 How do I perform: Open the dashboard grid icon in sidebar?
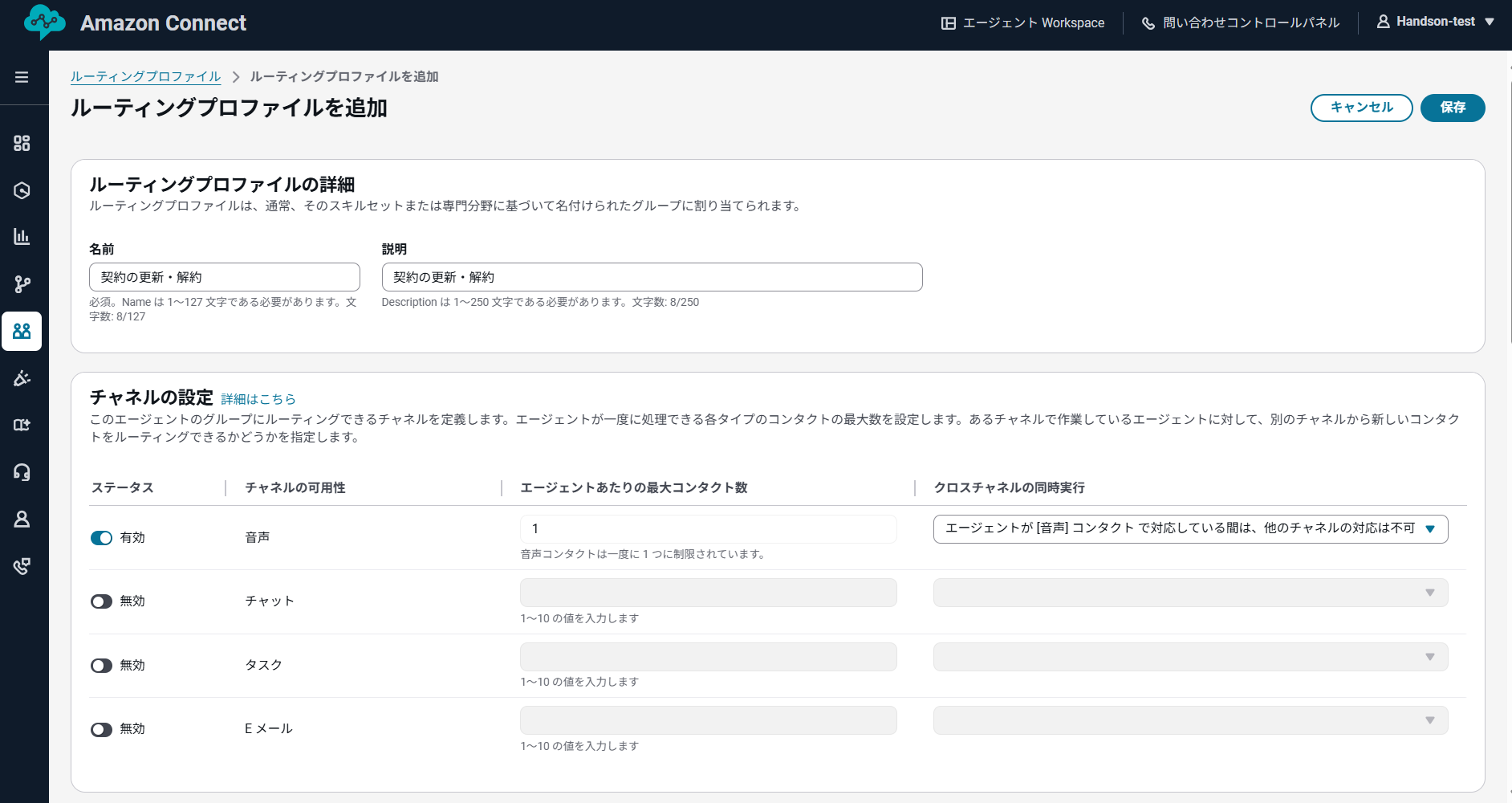22,143
